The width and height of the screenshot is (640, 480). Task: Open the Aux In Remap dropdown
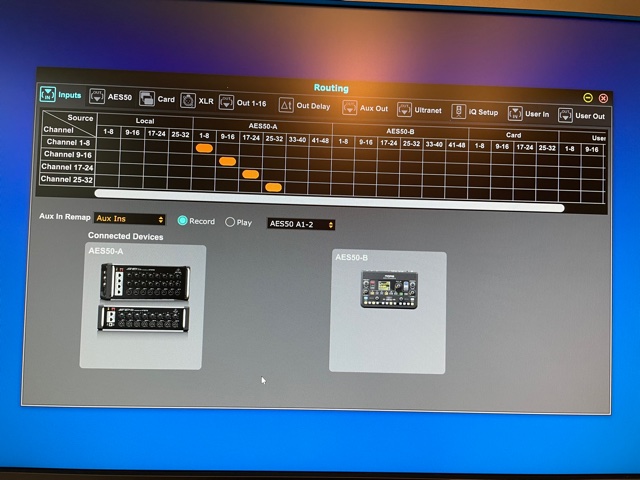(x=130, y=219)
